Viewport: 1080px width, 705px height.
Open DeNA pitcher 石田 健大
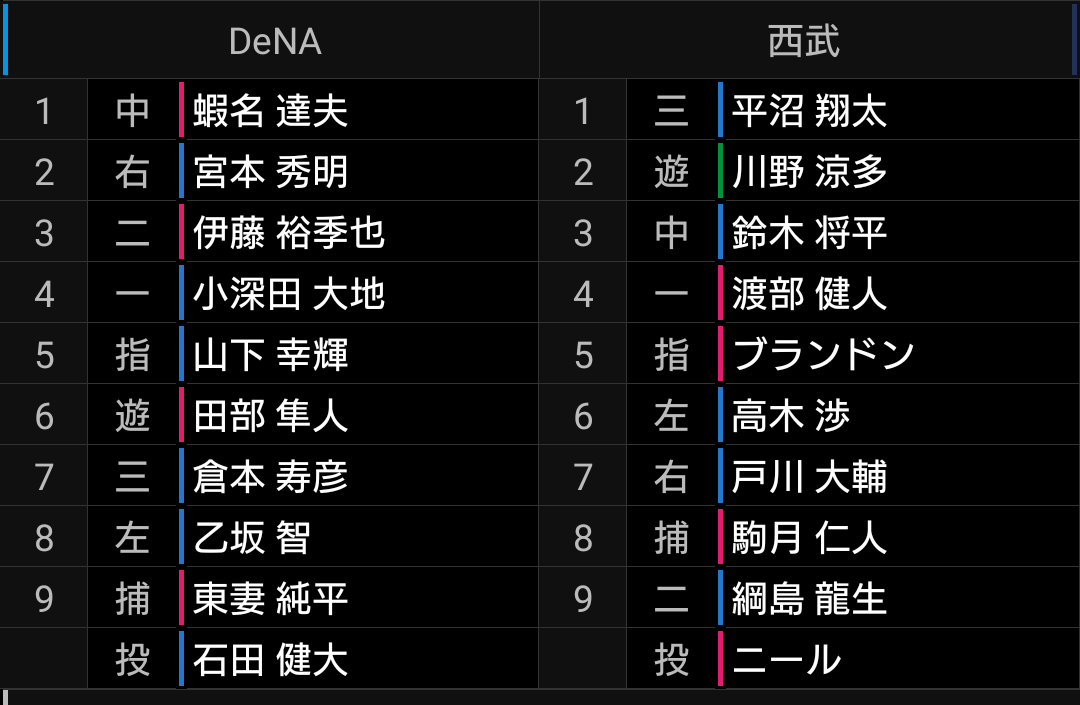[x=271, y=660]
